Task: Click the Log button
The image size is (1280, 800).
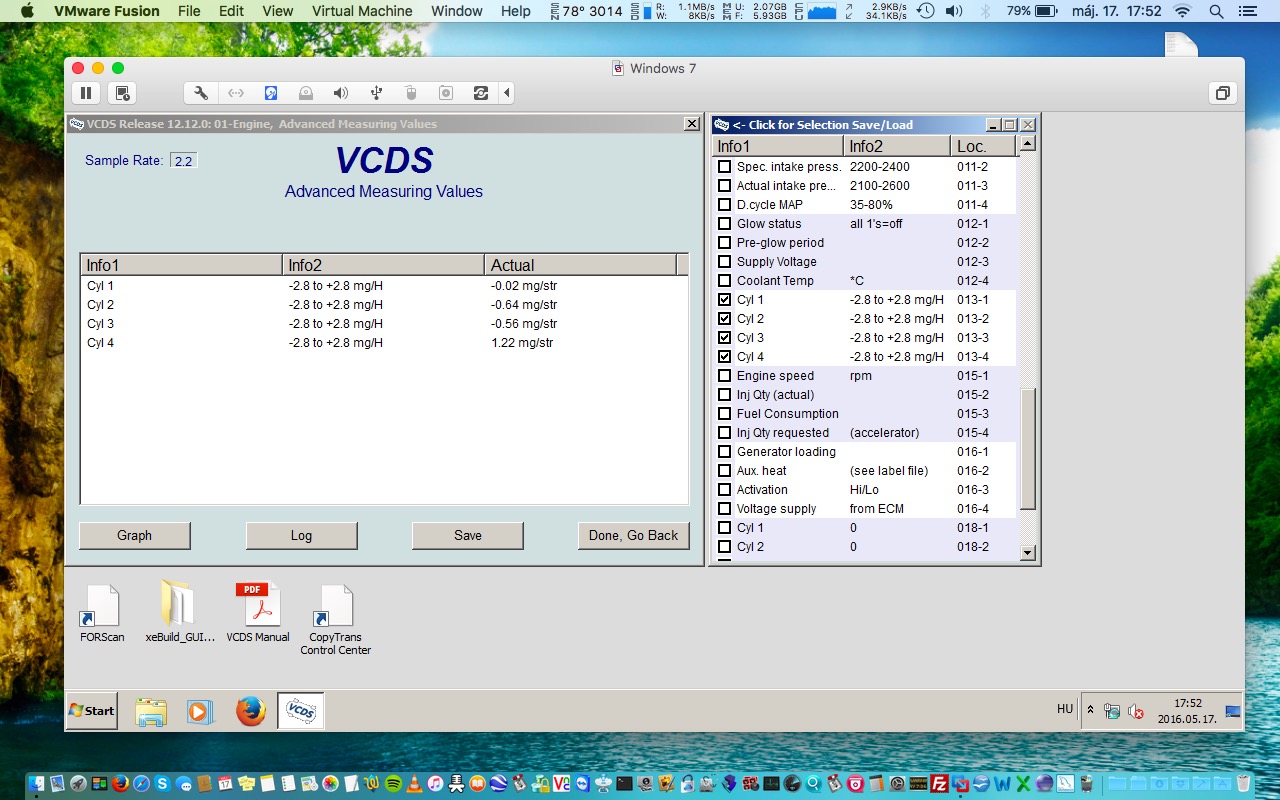Action: pos(301,536)
